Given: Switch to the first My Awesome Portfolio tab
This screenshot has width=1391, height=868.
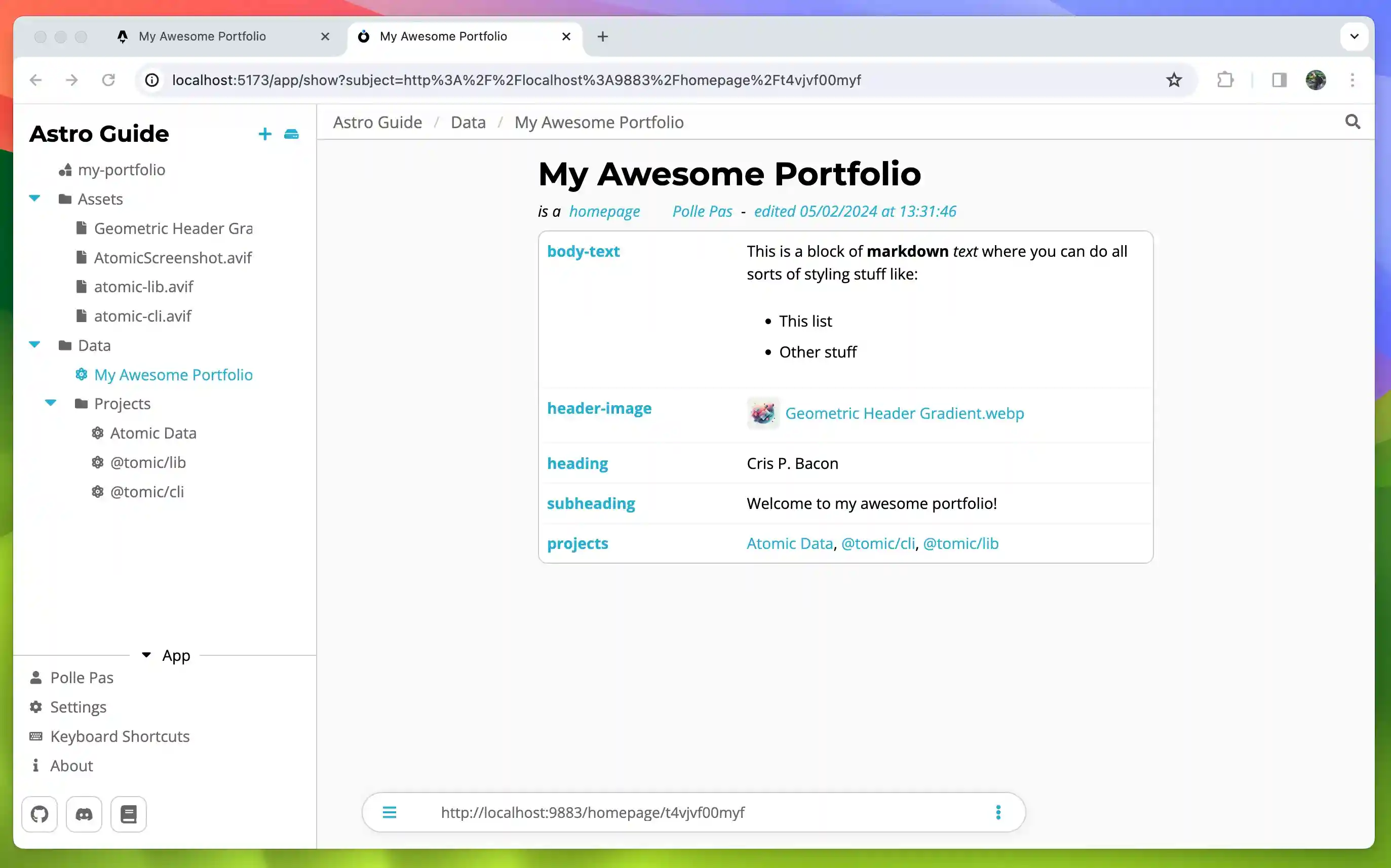Looking at the screenshot, I should (202, 36).
